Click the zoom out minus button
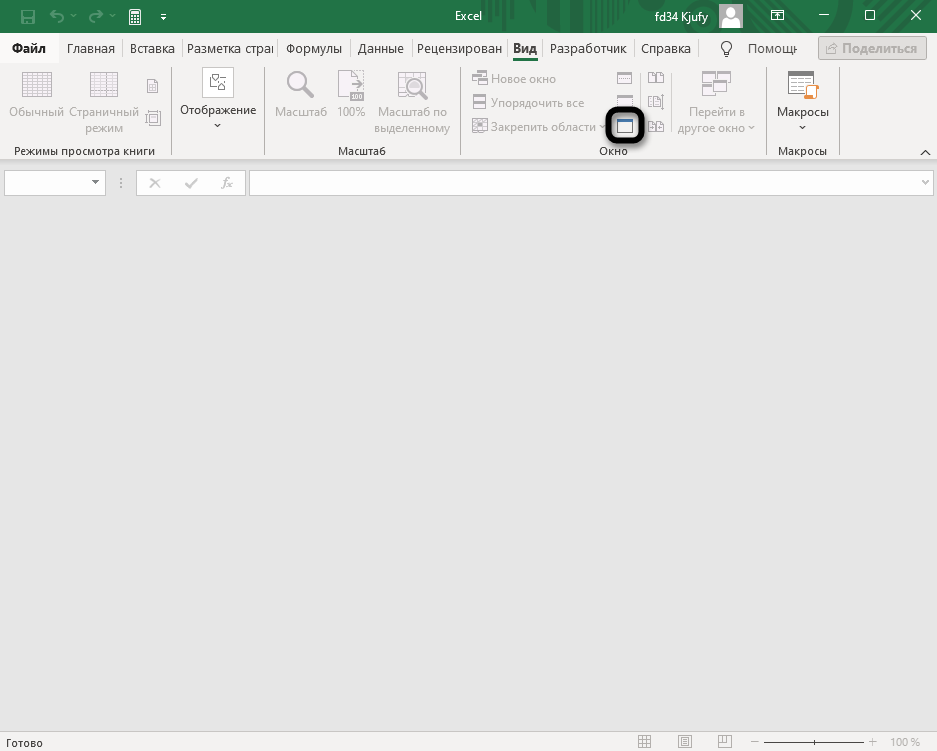The width and height of the screenshot is (937, 751). pyautogui.click(x=754, y=742)
